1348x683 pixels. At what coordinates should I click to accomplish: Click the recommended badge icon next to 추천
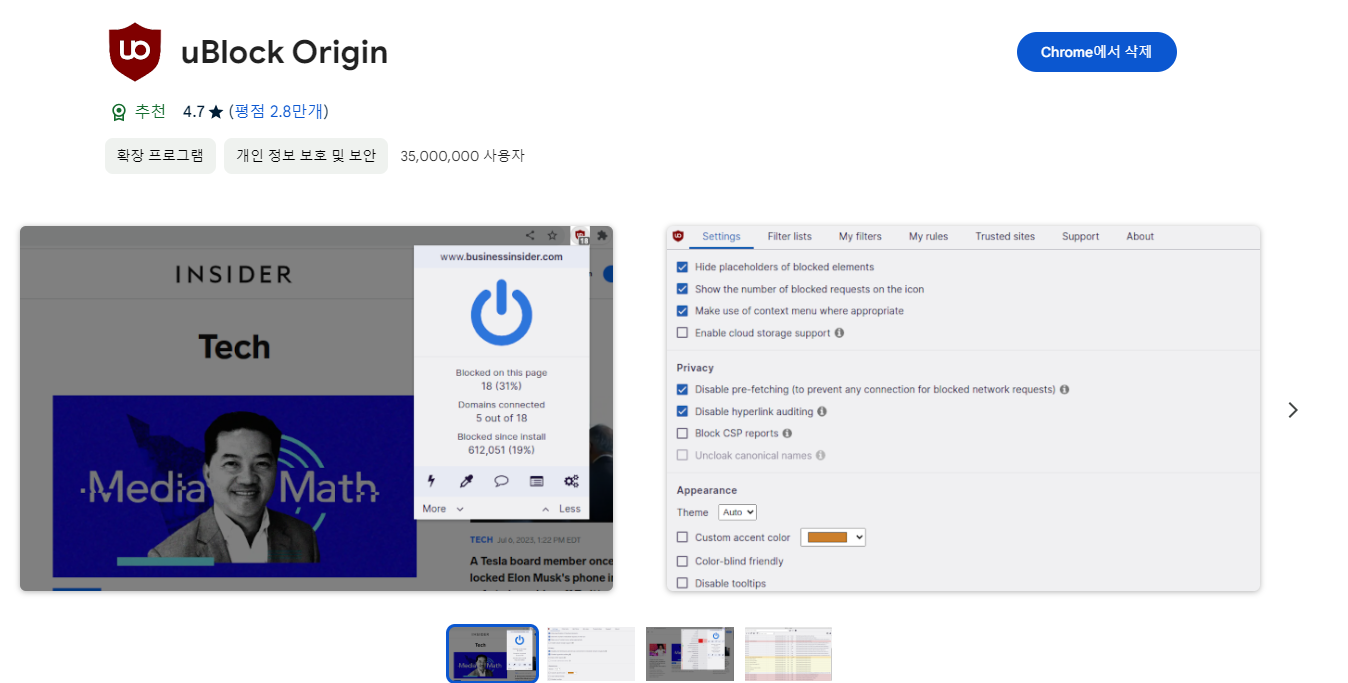tap(119, 112)
